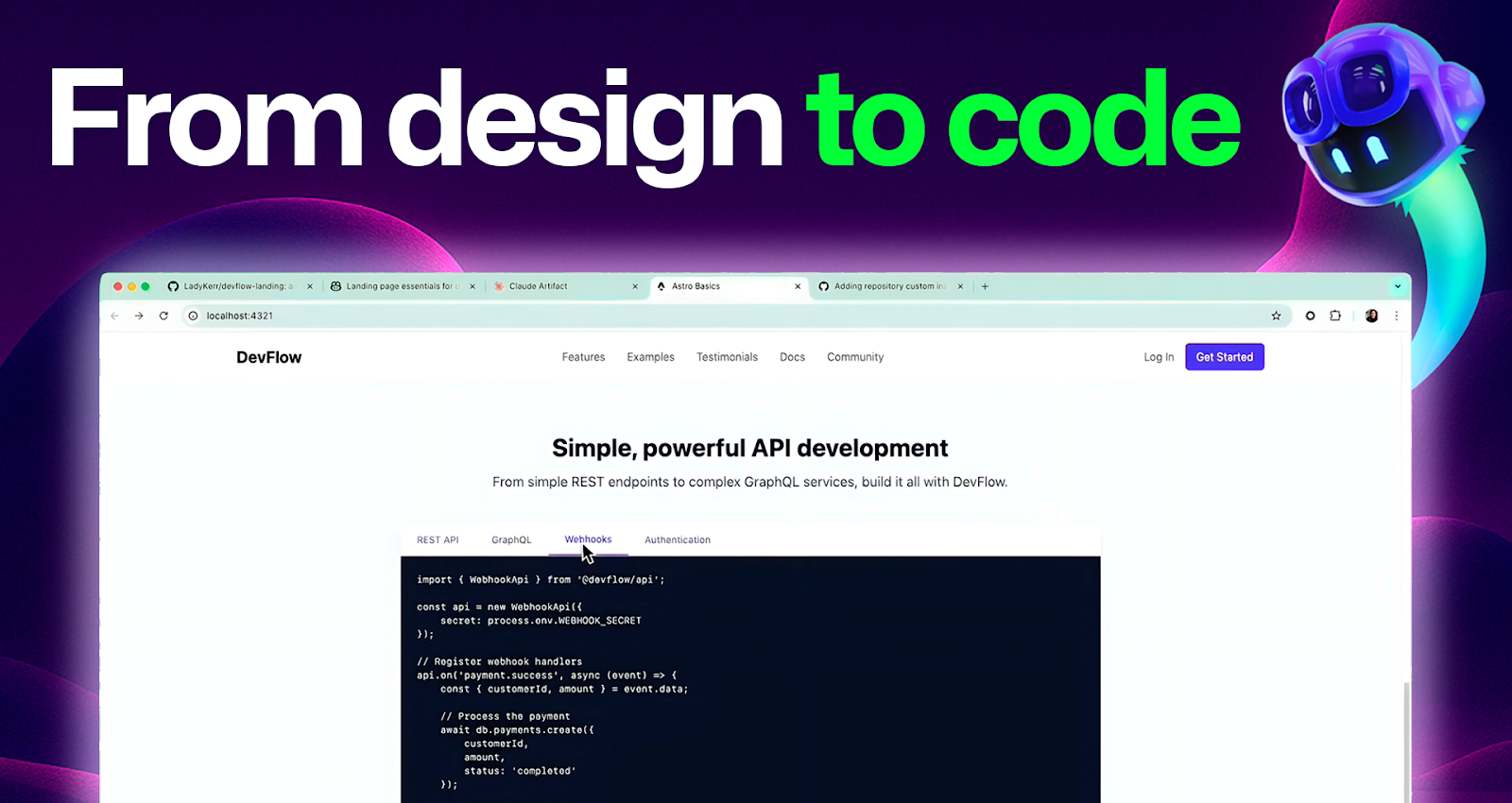Image resolution: width=1512 pixels, height=803 pixels.
Task: Click the Get Started button
Action: click(1224, 357)
